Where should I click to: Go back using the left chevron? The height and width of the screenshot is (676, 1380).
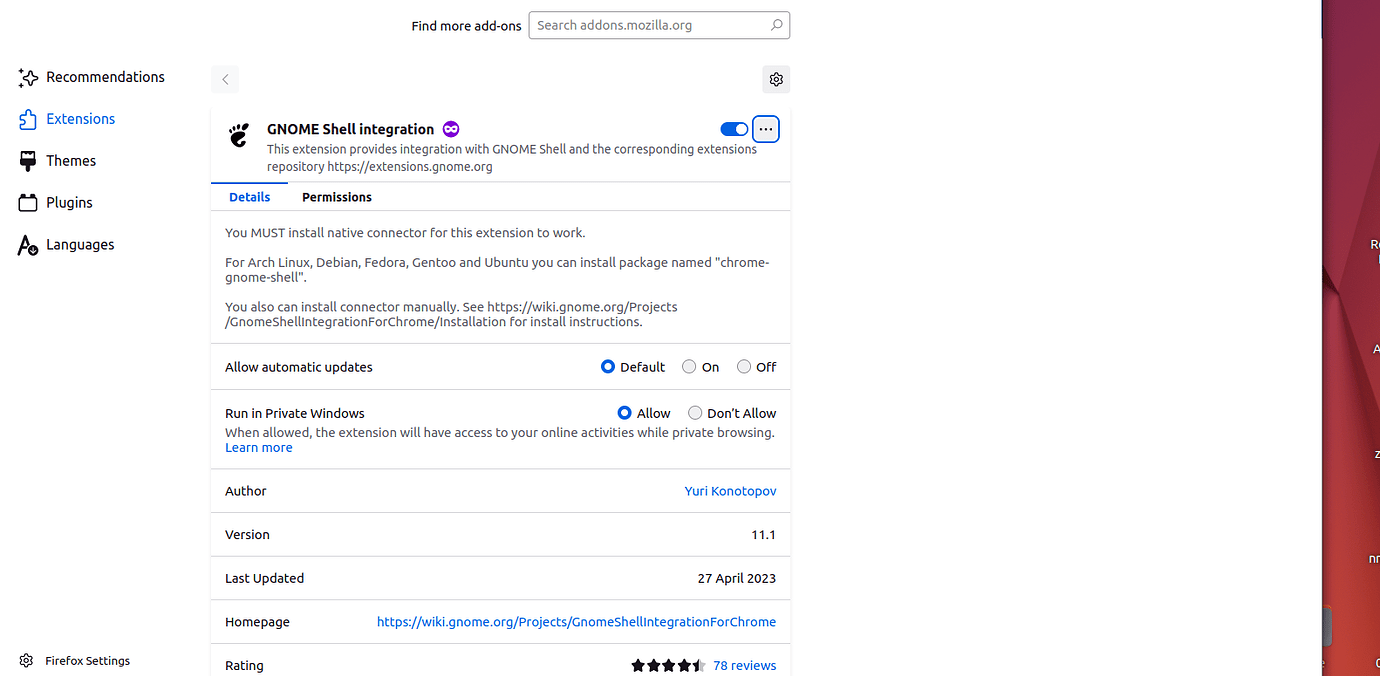point(225,79)
